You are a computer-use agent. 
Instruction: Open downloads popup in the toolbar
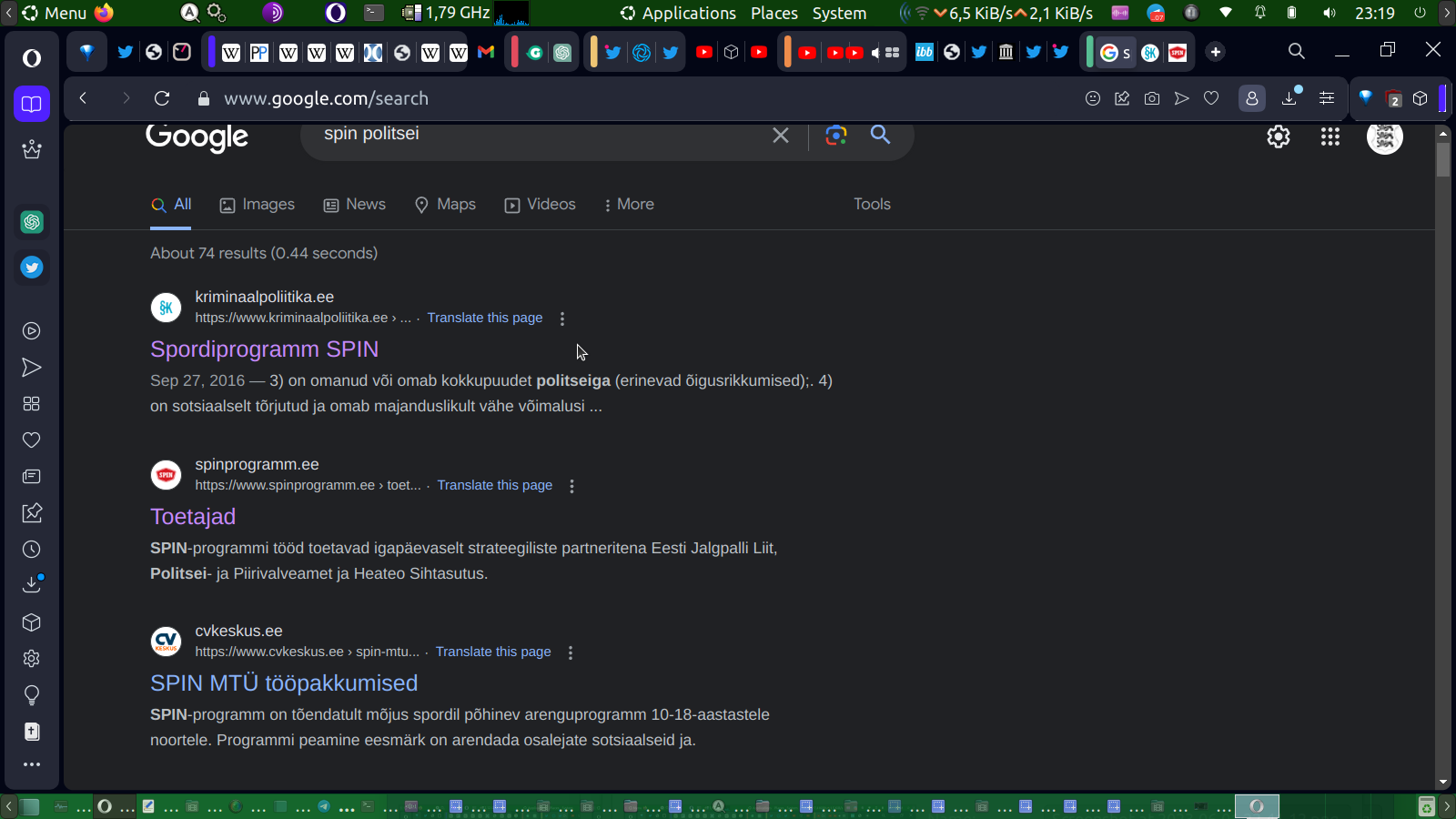(x=1290, y=97)
